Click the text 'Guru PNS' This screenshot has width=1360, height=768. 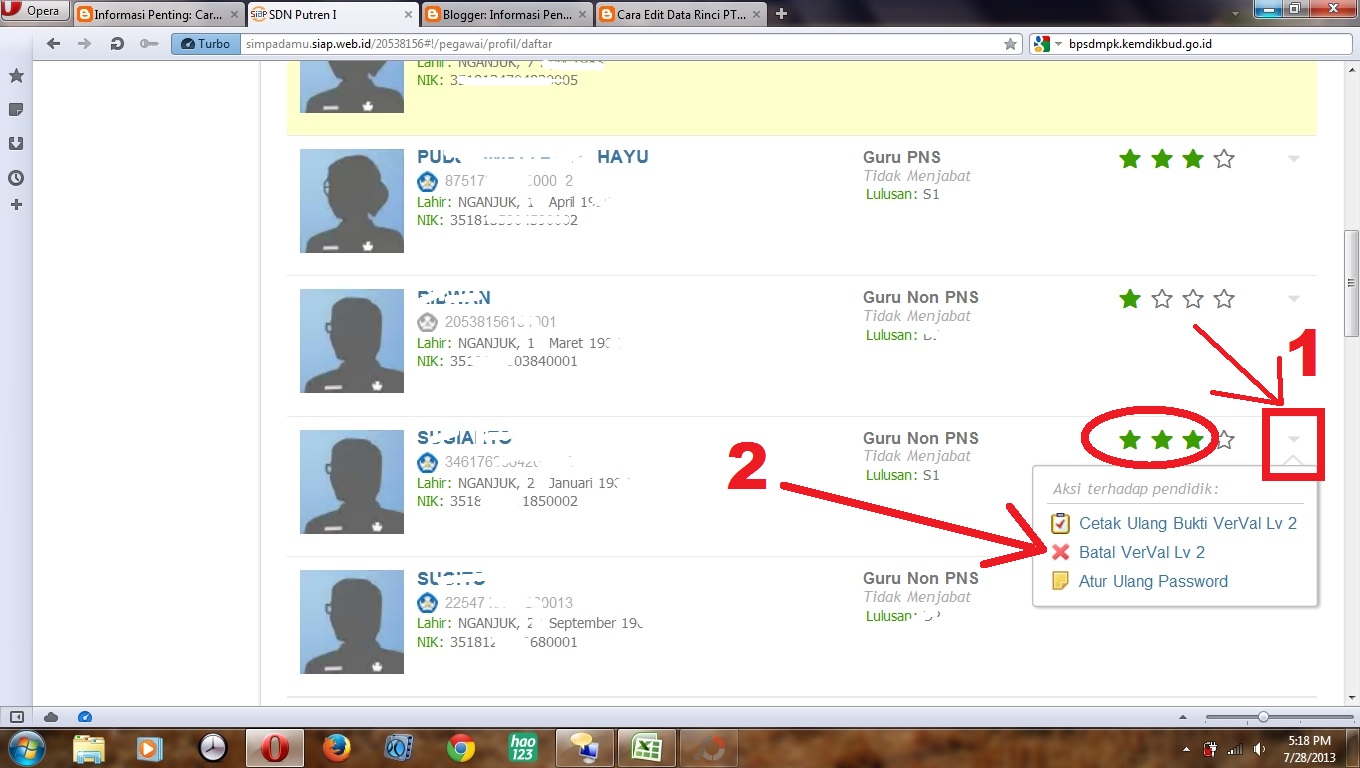(x=902, y=157)
